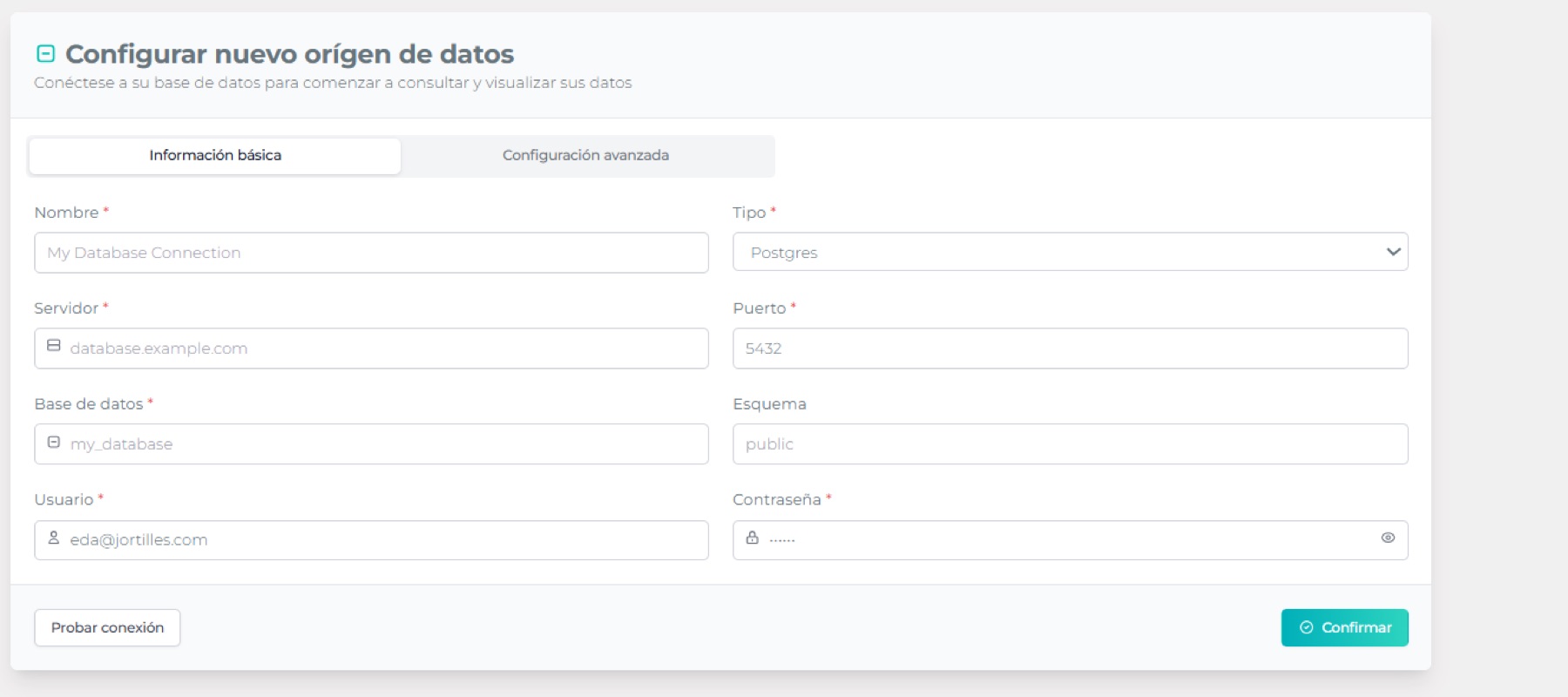Click the database icon in Base de datos field
The height and width of the screenshot is (697, 1568).
[x=54, y=443]
